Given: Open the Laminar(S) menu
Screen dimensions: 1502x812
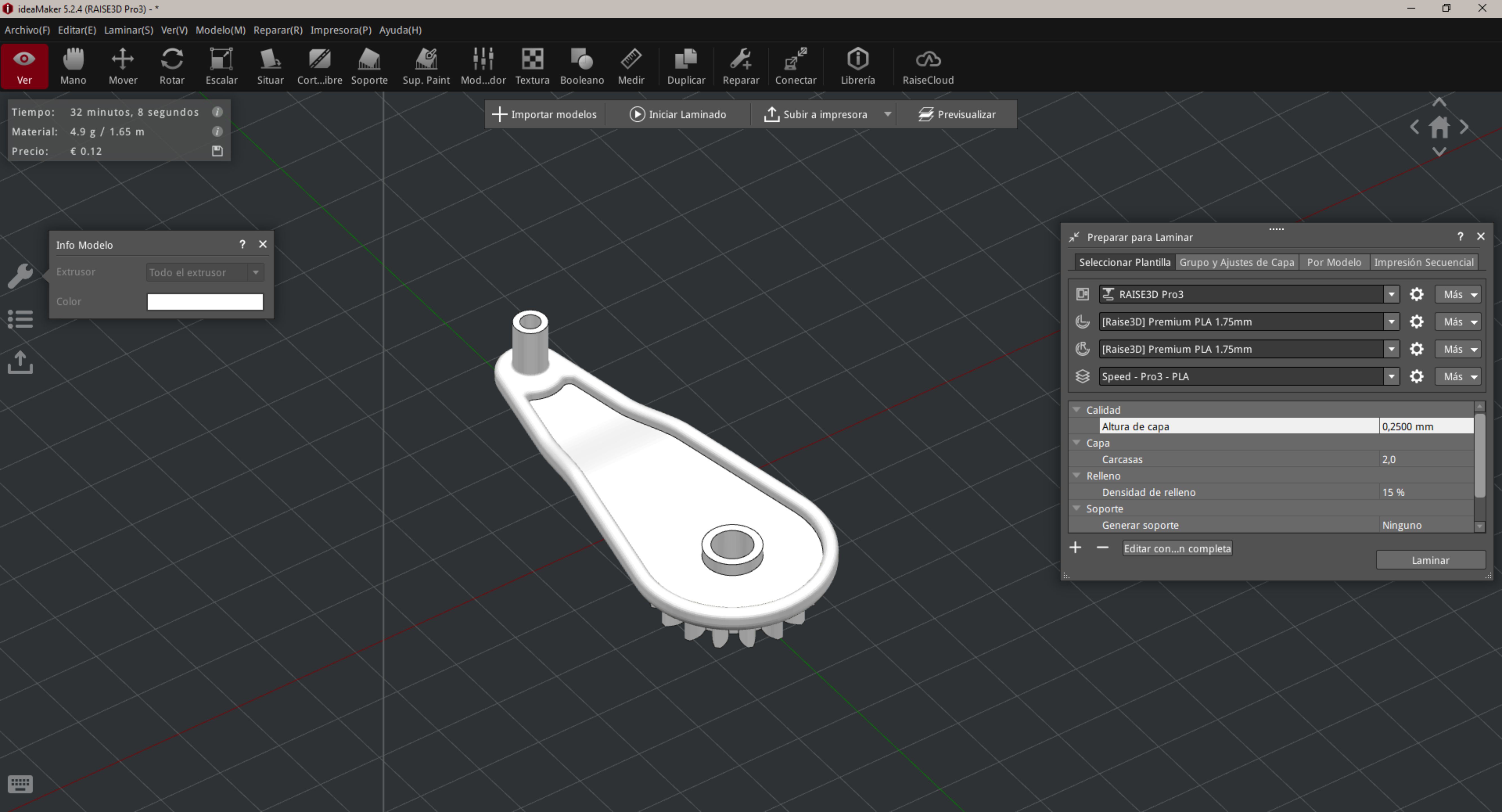Looking at the screenshot, I should point(128,30).
